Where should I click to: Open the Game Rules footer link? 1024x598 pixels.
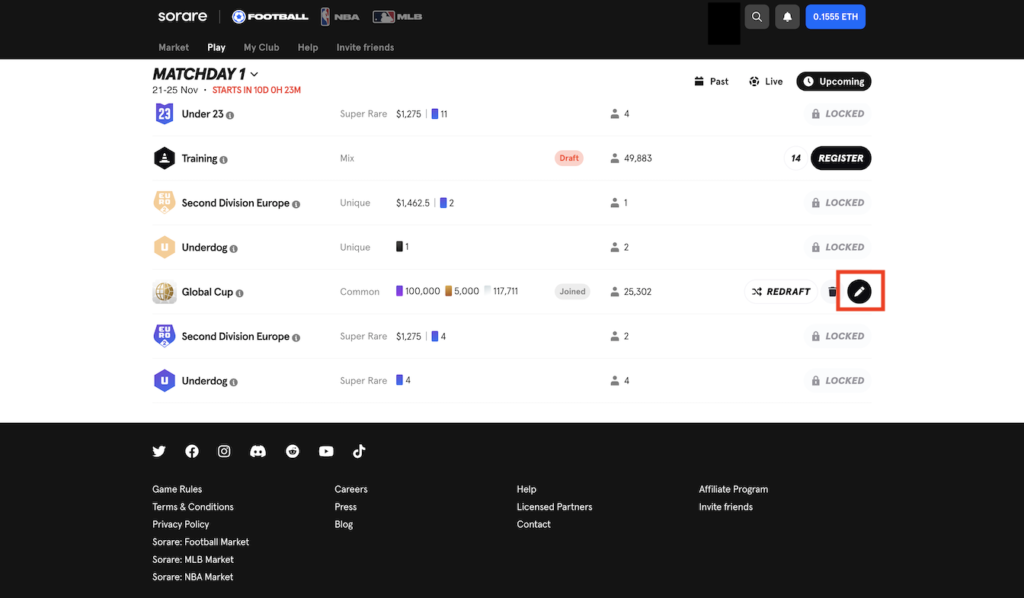pyautogui.click(x=177, y=489)
